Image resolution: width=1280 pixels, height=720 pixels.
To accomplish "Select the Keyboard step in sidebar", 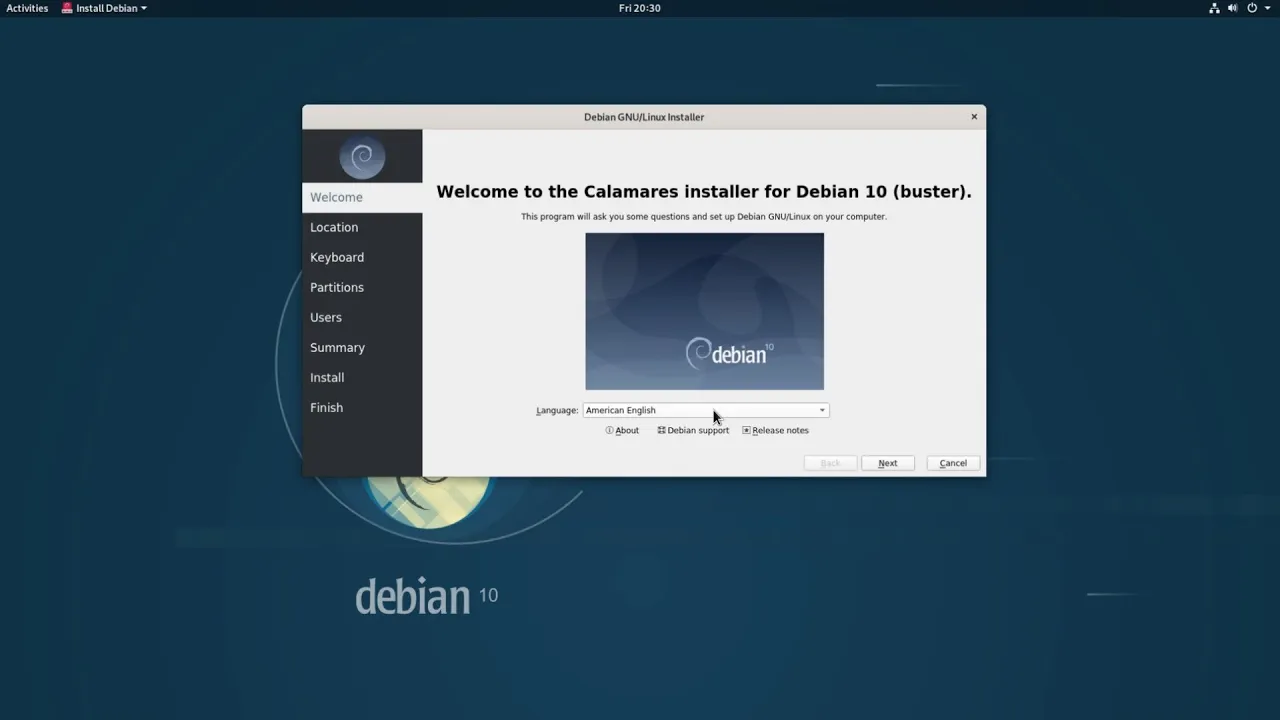I will click(x=362, y=257).
